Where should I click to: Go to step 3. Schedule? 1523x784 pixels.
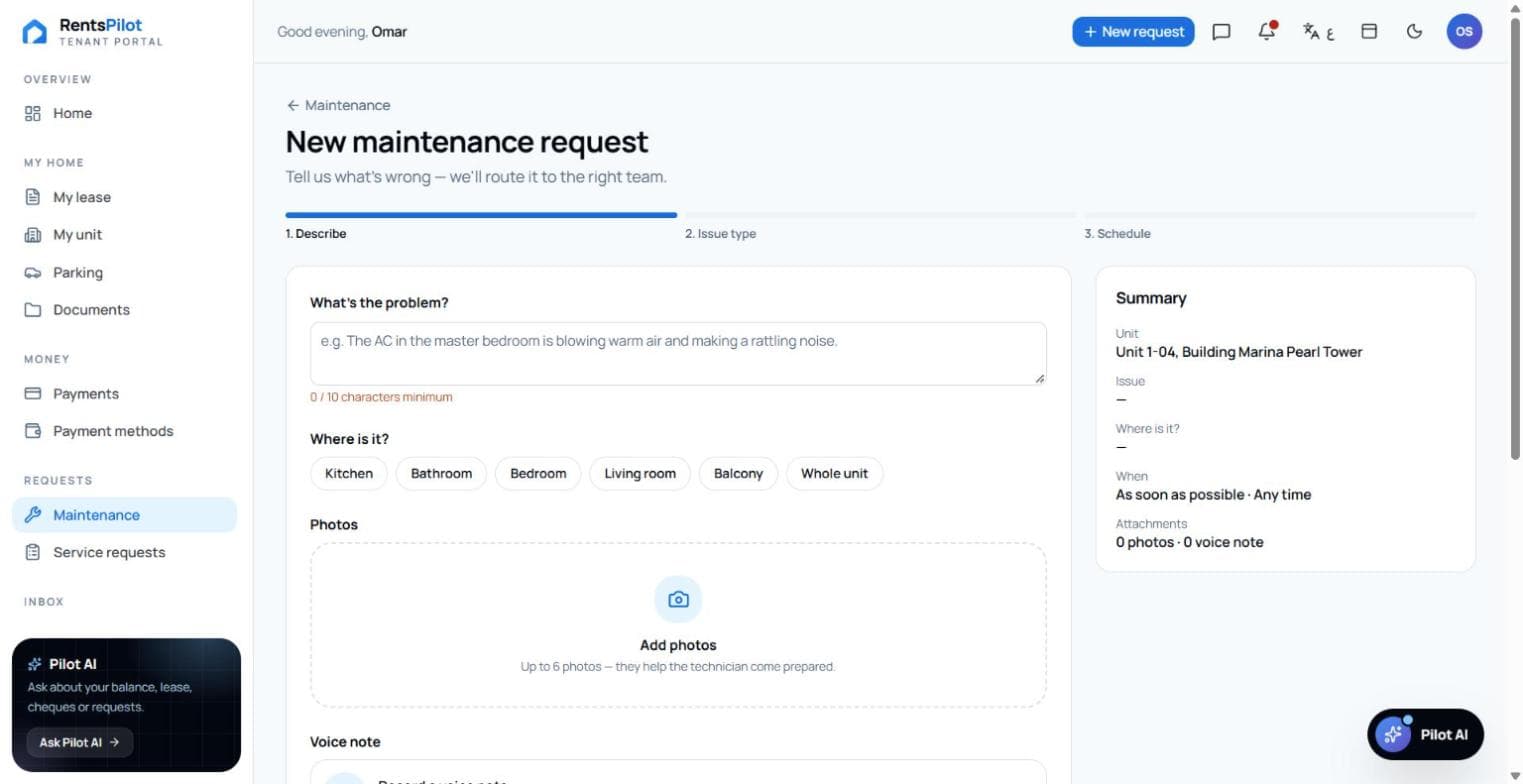click(x=1117, y=234)
